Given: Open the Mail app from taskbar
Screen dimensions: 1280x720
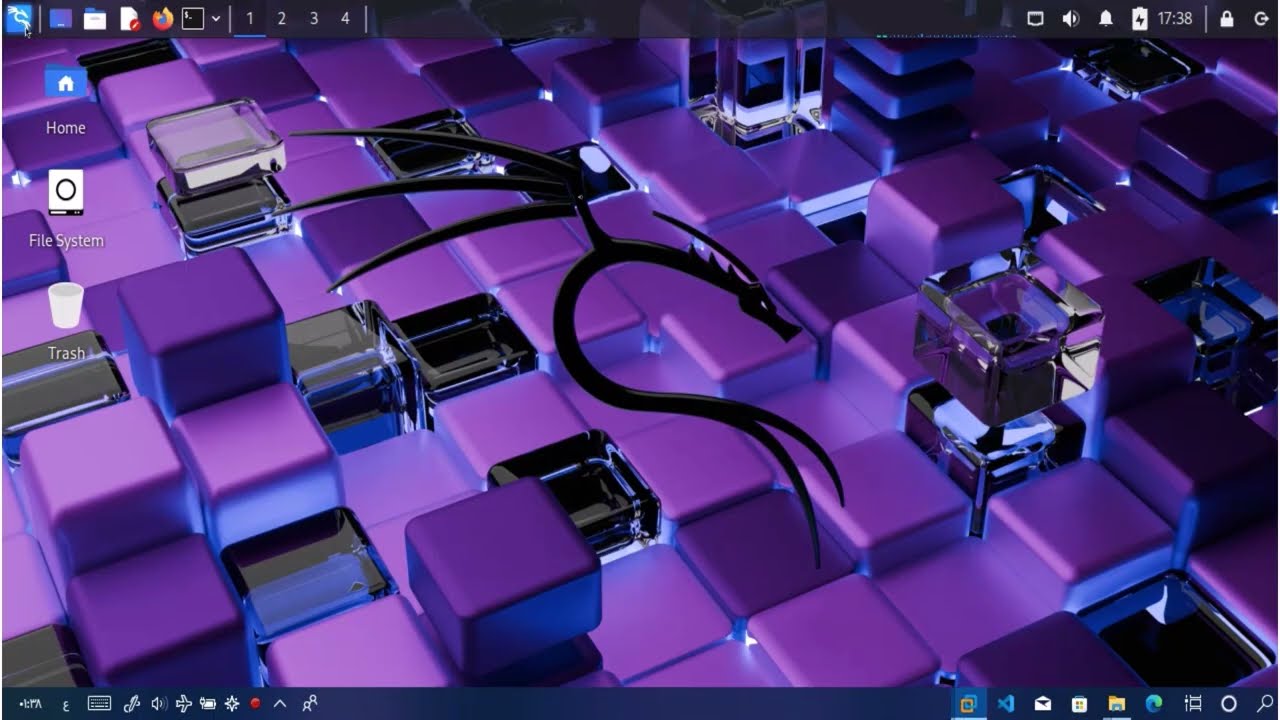Looking at the screenshot, I should 1043,704.
